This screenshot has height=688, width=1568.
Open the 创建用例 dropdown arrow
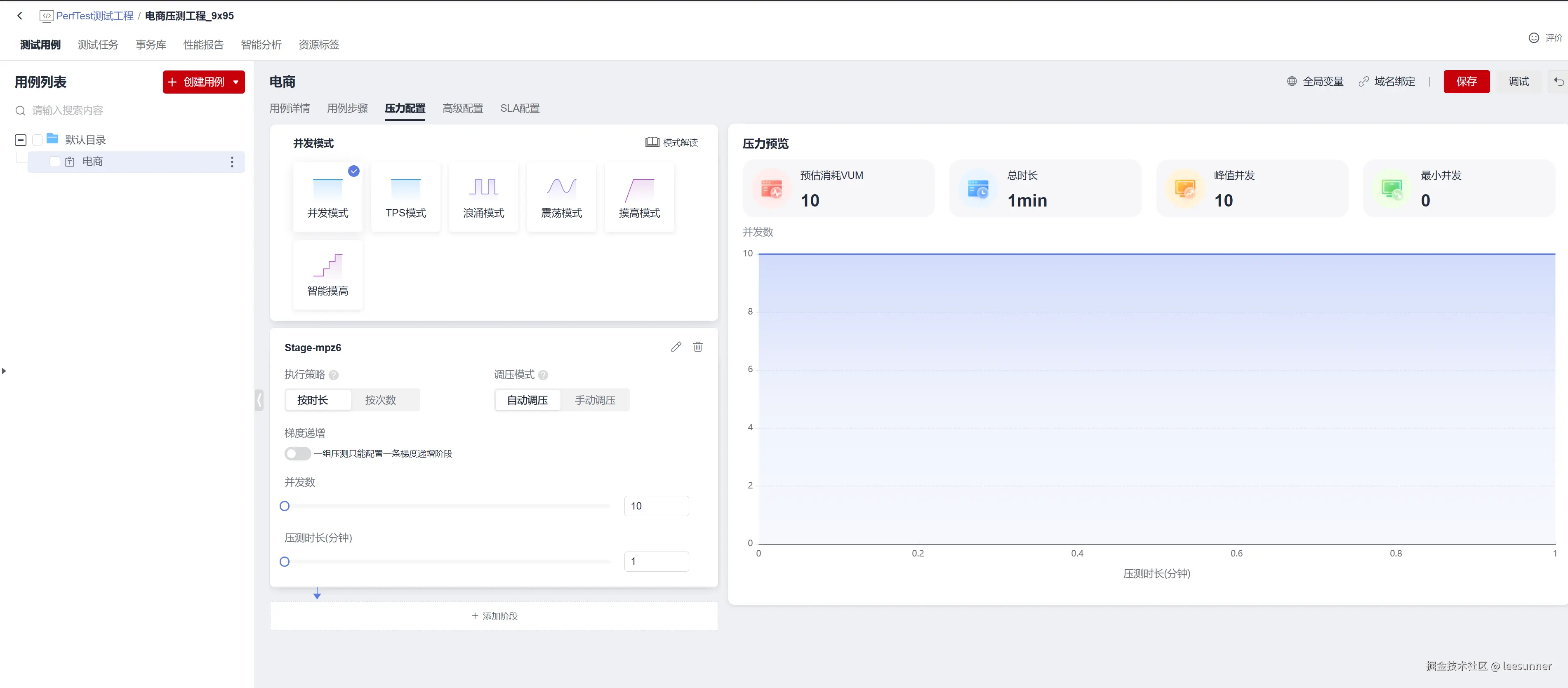(x=236, y=82)
